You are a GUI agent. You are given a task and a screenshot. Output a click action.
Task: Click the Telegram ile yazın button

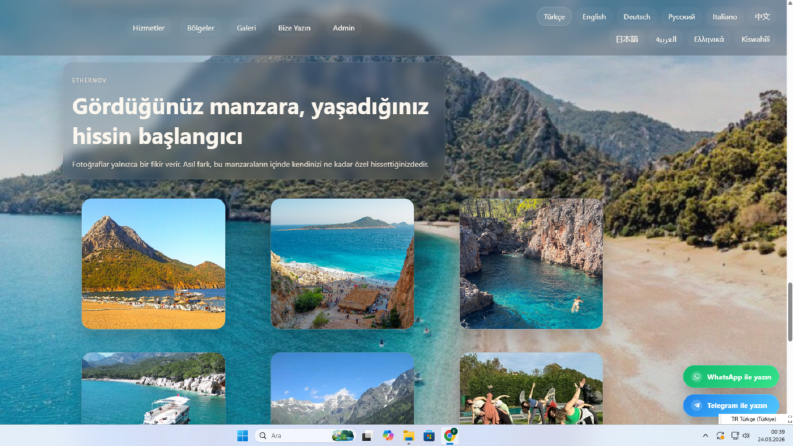coord(731,406)
